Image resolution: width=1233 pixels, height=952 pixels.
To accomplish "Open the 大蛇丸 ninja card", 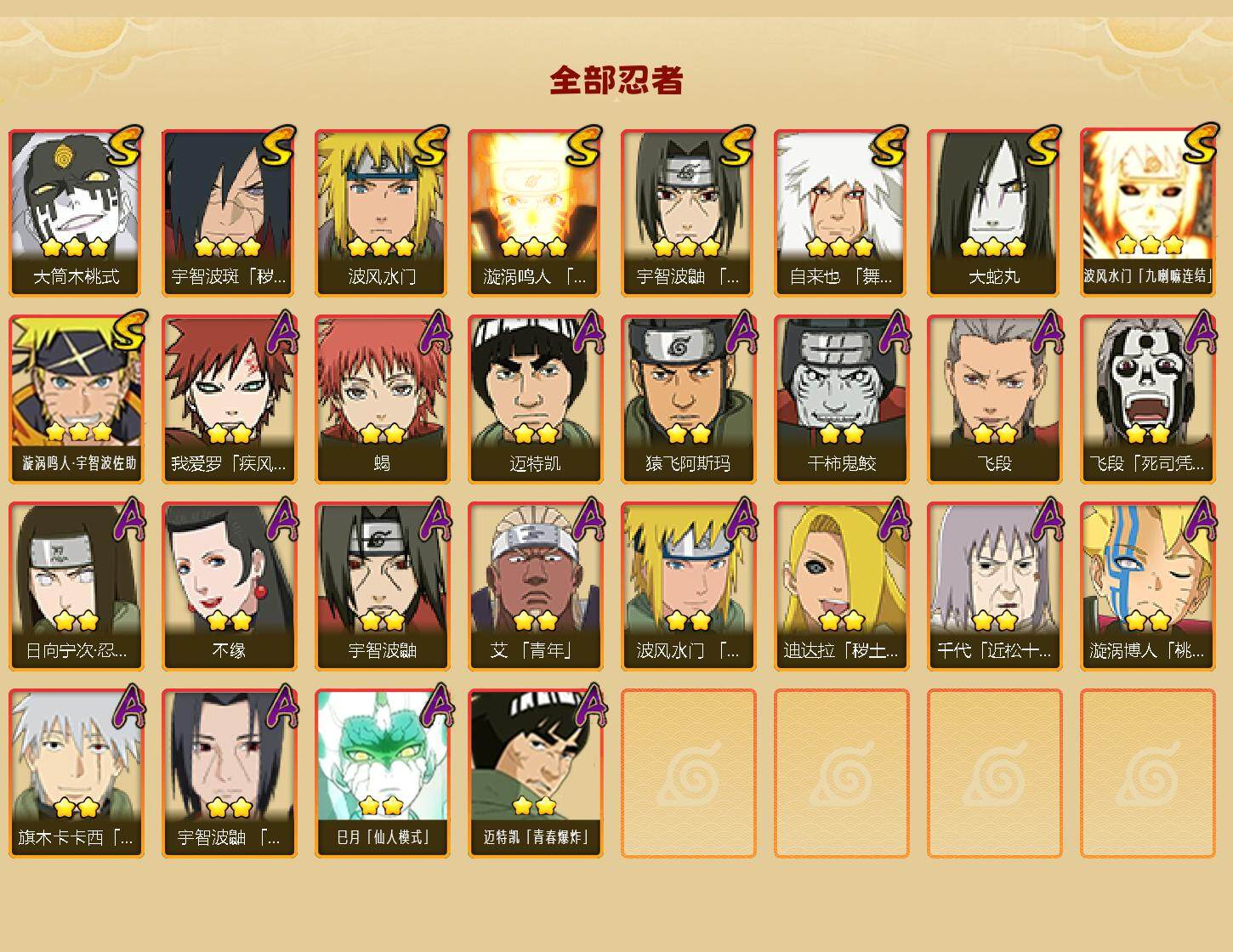I will (994, 212).
